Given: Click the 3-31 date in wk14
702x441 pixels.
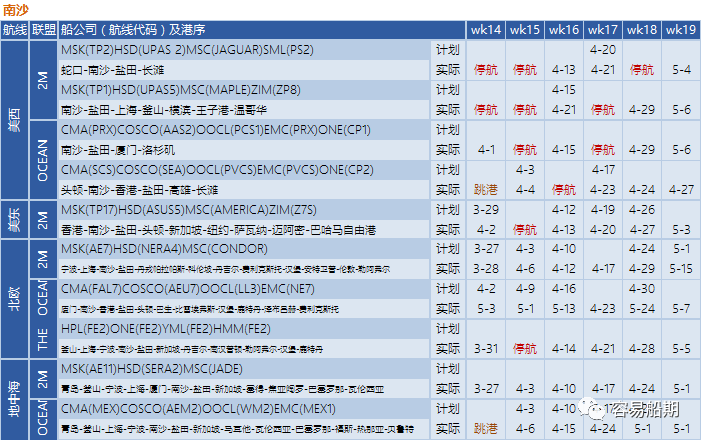Looking at the screenshot, I should click(486, 349).
